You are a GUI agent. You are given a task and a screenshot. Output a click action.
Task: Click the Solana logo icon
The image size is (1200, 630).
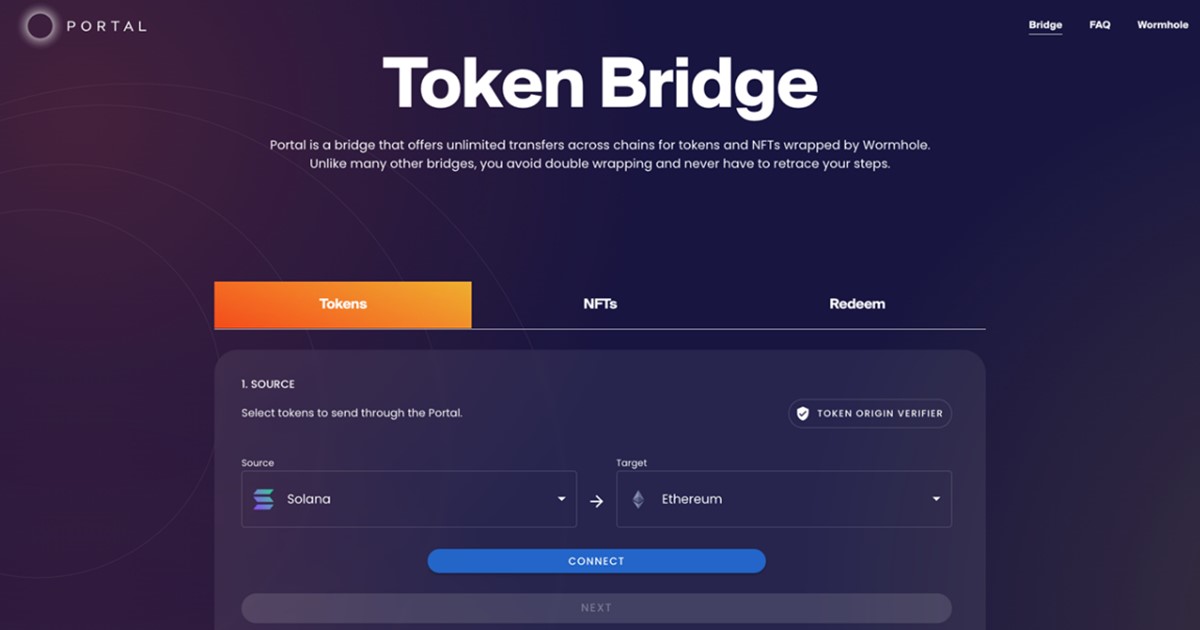coord(264,499)
